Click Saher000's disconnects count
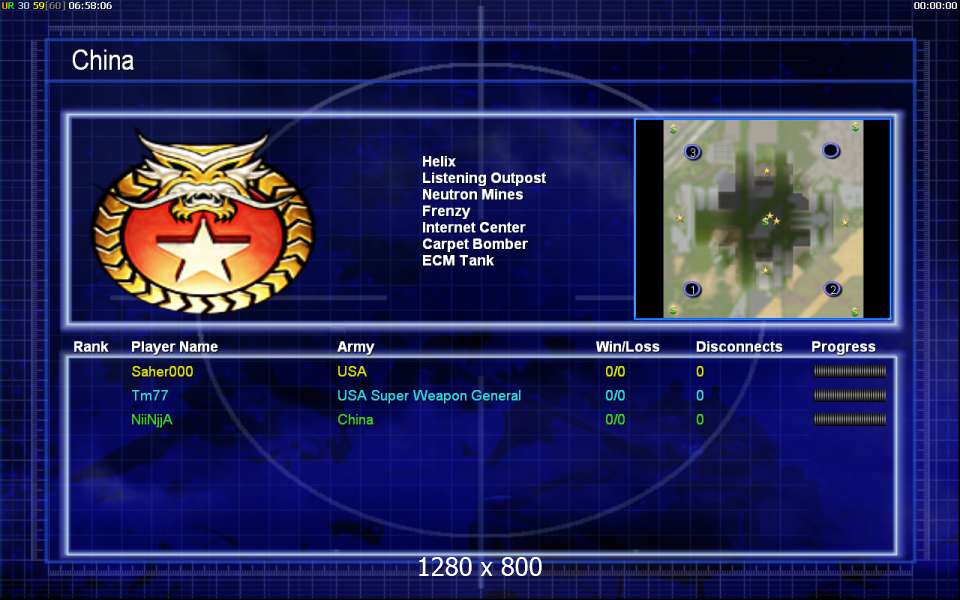This screenshot has width=960, height=600. click(x=700, y=371)
